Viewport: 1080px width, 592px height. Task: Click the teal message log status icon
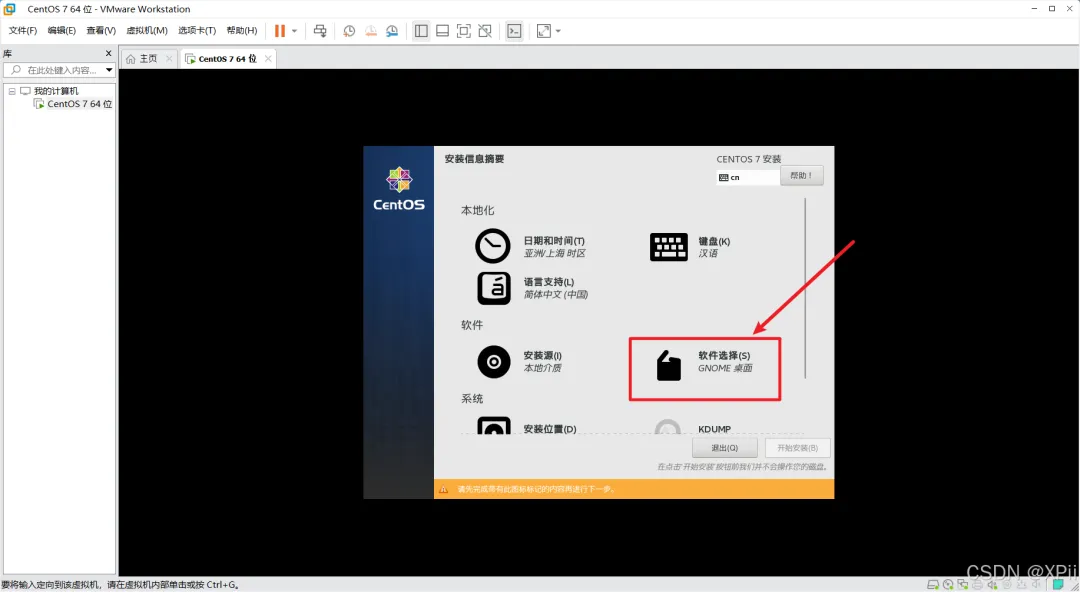[1058, 584]
